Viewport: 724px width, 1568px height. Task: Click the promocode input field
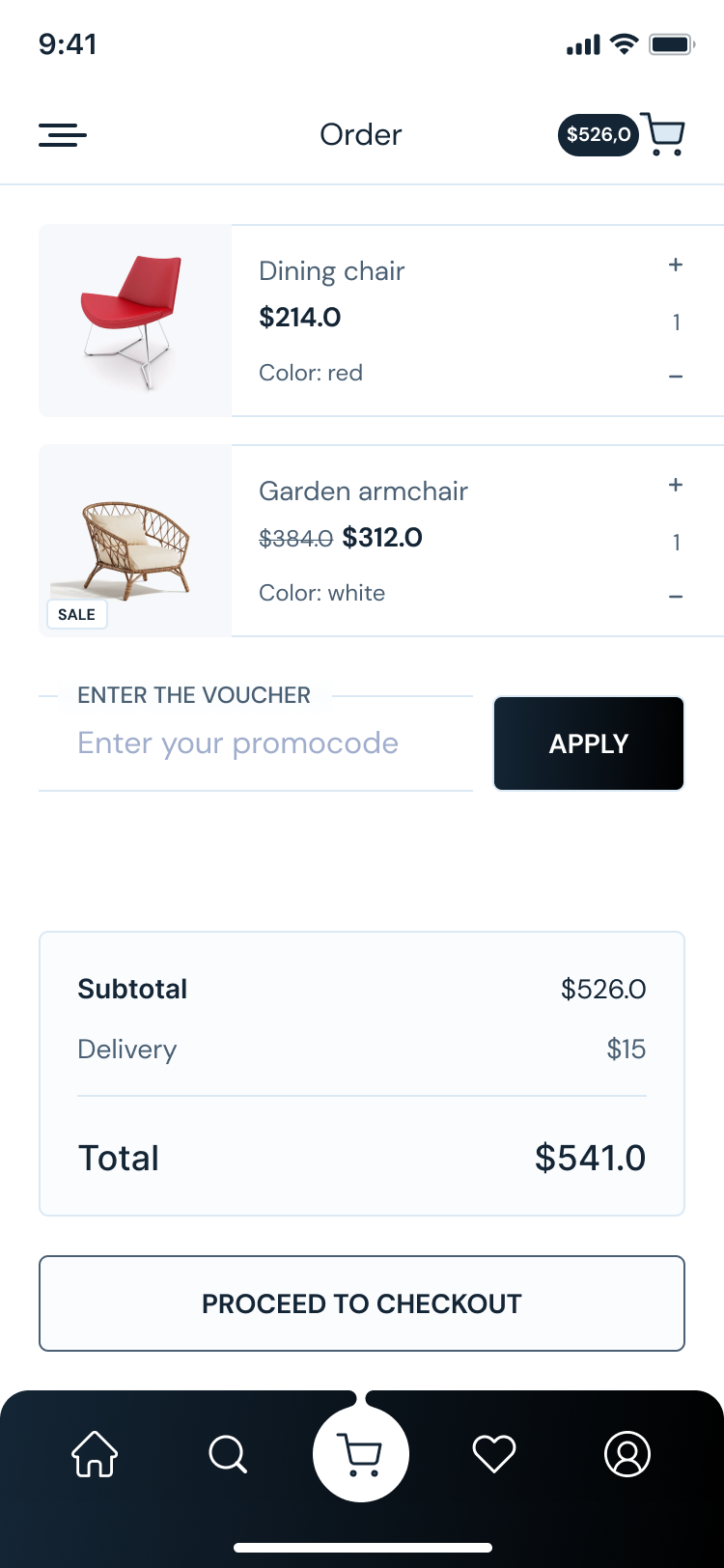(x=255, y=743)
